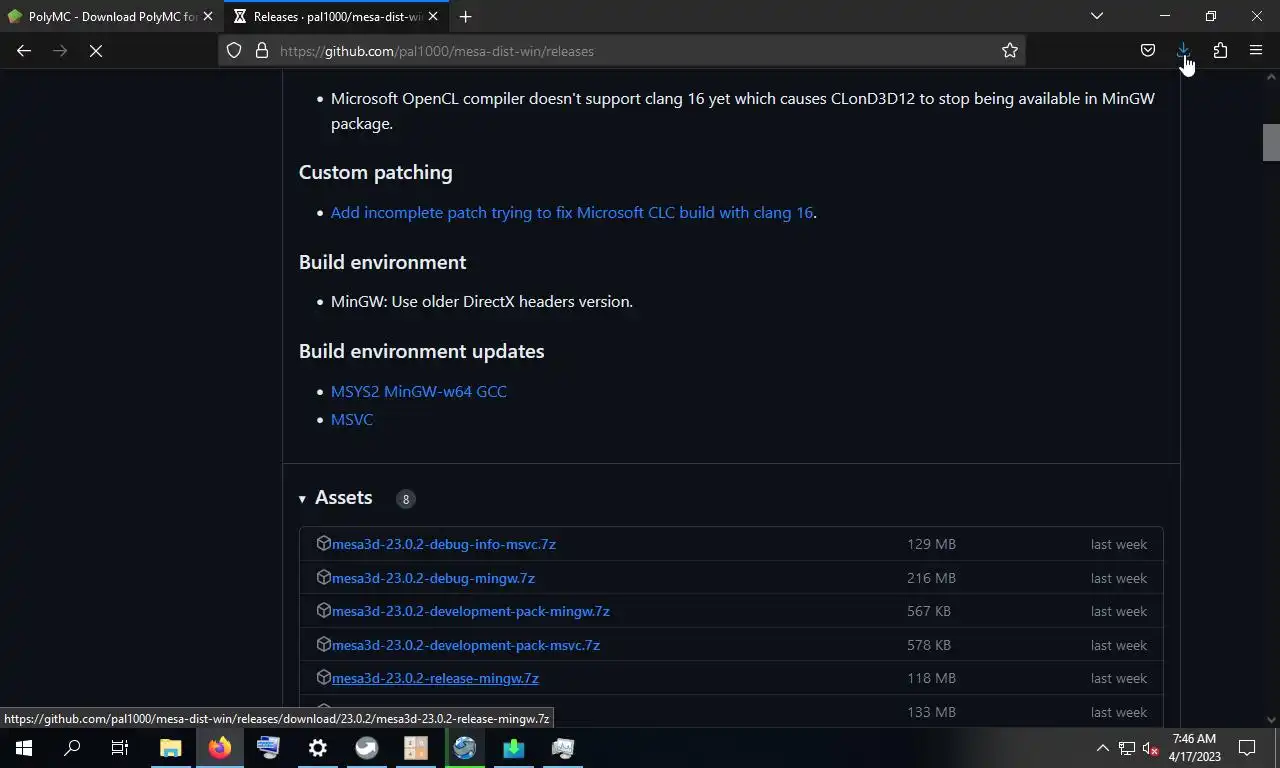1280x768 pixels.
Task: Download mesa3d-23.0.2-debug-mingw.7z
Action: (x=433, y=578)
